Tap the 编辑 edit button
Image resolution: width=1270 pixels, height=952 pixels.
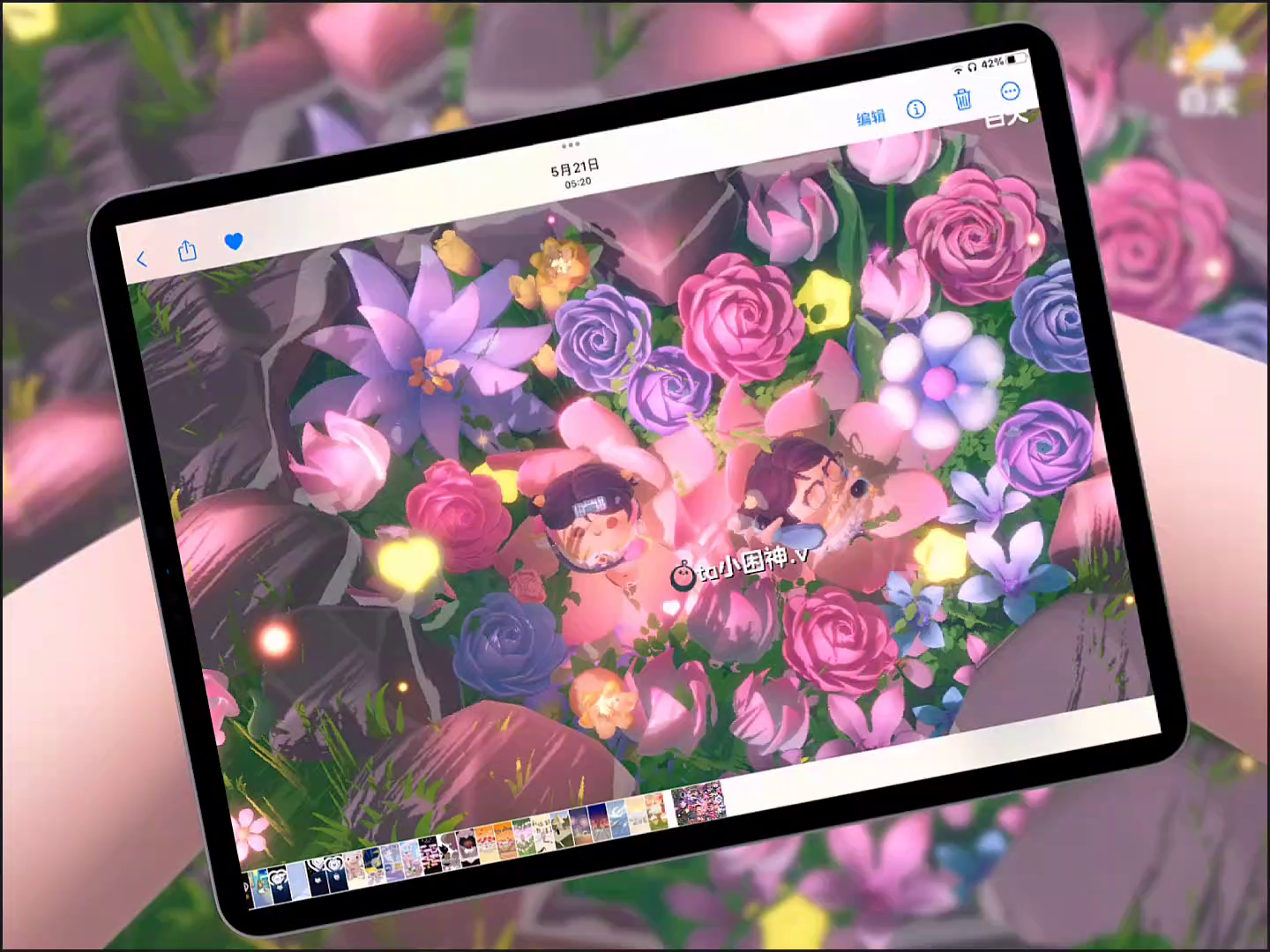pyautogui.click(x=870, y=117)
